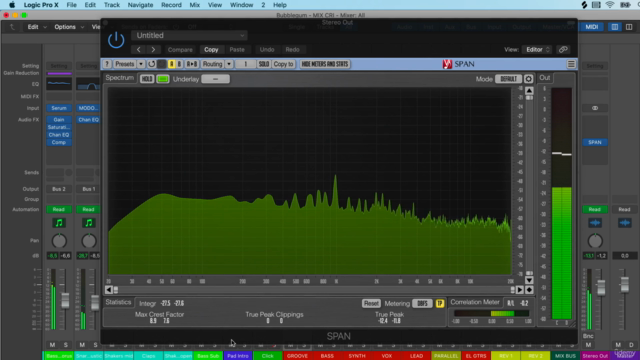Screen dimensions: 640x360
Task: Click the Undo button
Action: point(267,49)
